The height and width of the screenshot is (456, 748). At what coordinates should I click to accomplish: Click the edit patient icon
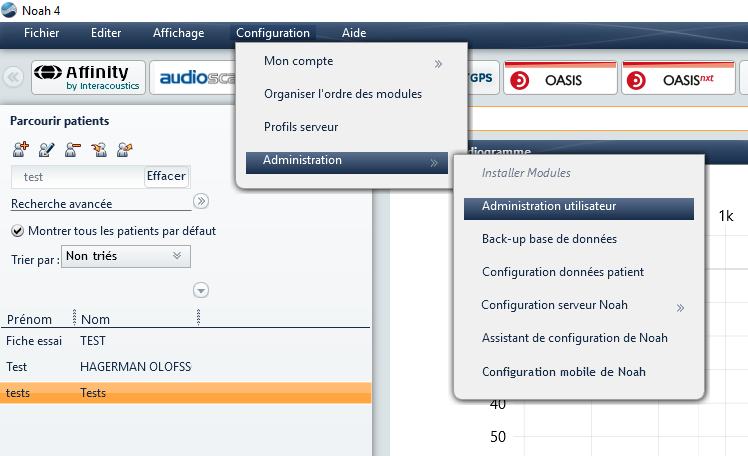46,149
